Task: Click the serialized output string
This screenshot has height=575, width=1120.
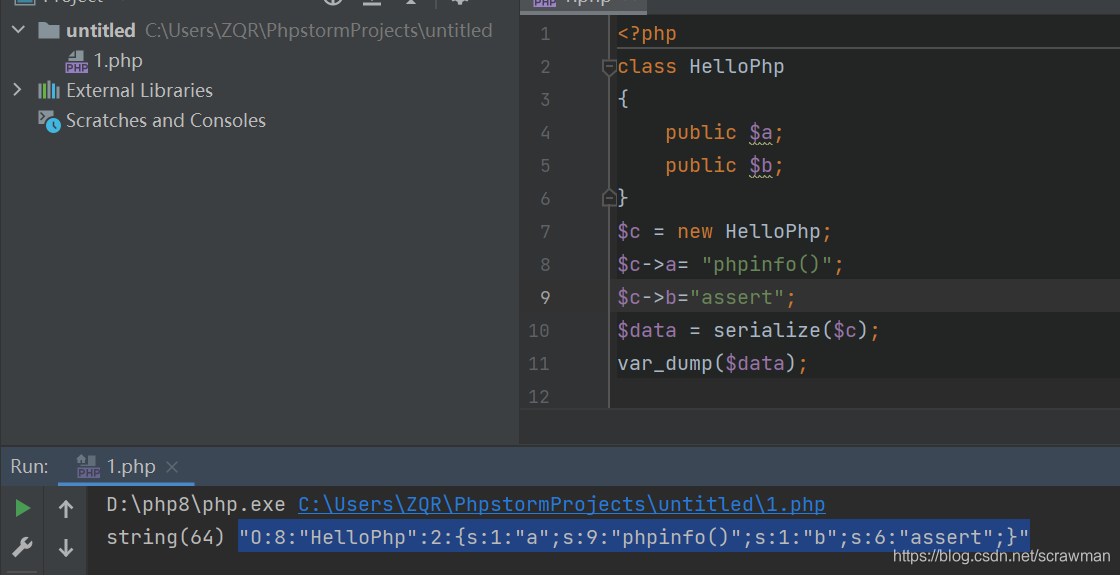Action: [x=634, y=536]
